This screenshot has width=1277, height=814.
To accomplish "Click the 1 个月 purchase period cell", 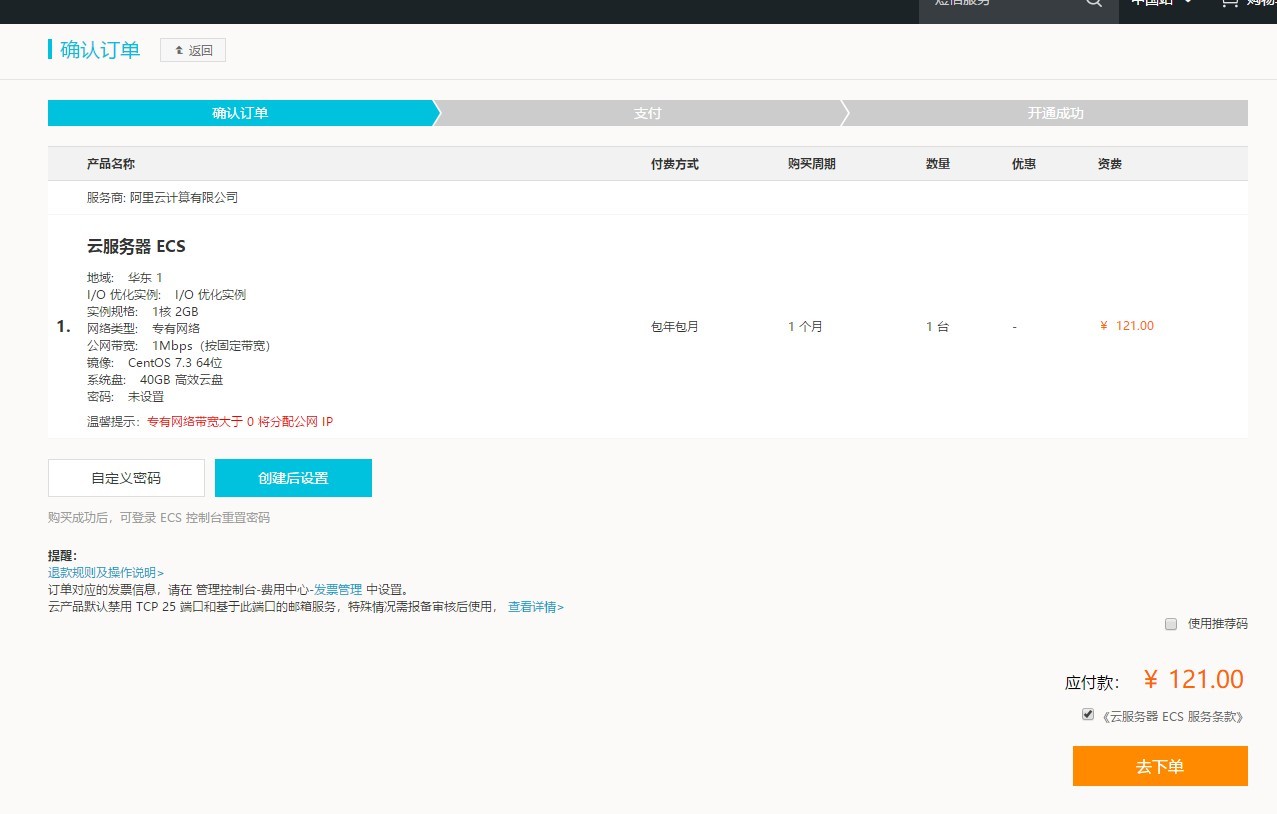I will (805, 327).
